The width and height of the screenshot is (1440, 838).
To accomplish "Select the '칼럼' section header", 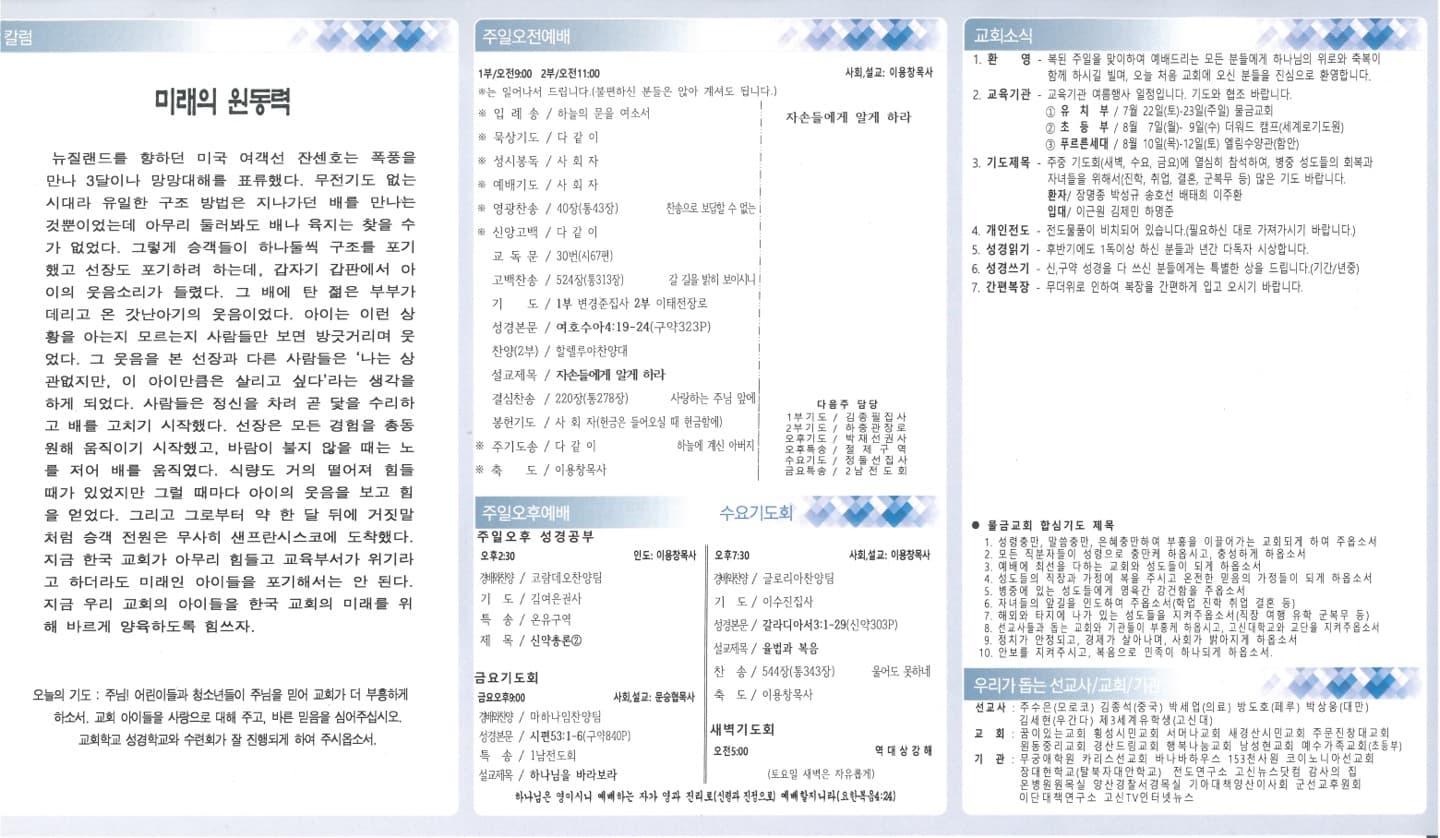I will coord(18,38).
